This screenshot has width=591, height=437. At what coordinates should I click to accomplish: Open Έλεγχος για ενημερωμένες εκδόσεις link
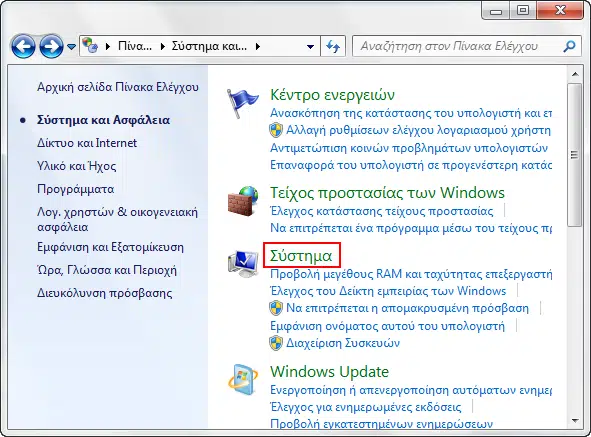pos(366,407)
